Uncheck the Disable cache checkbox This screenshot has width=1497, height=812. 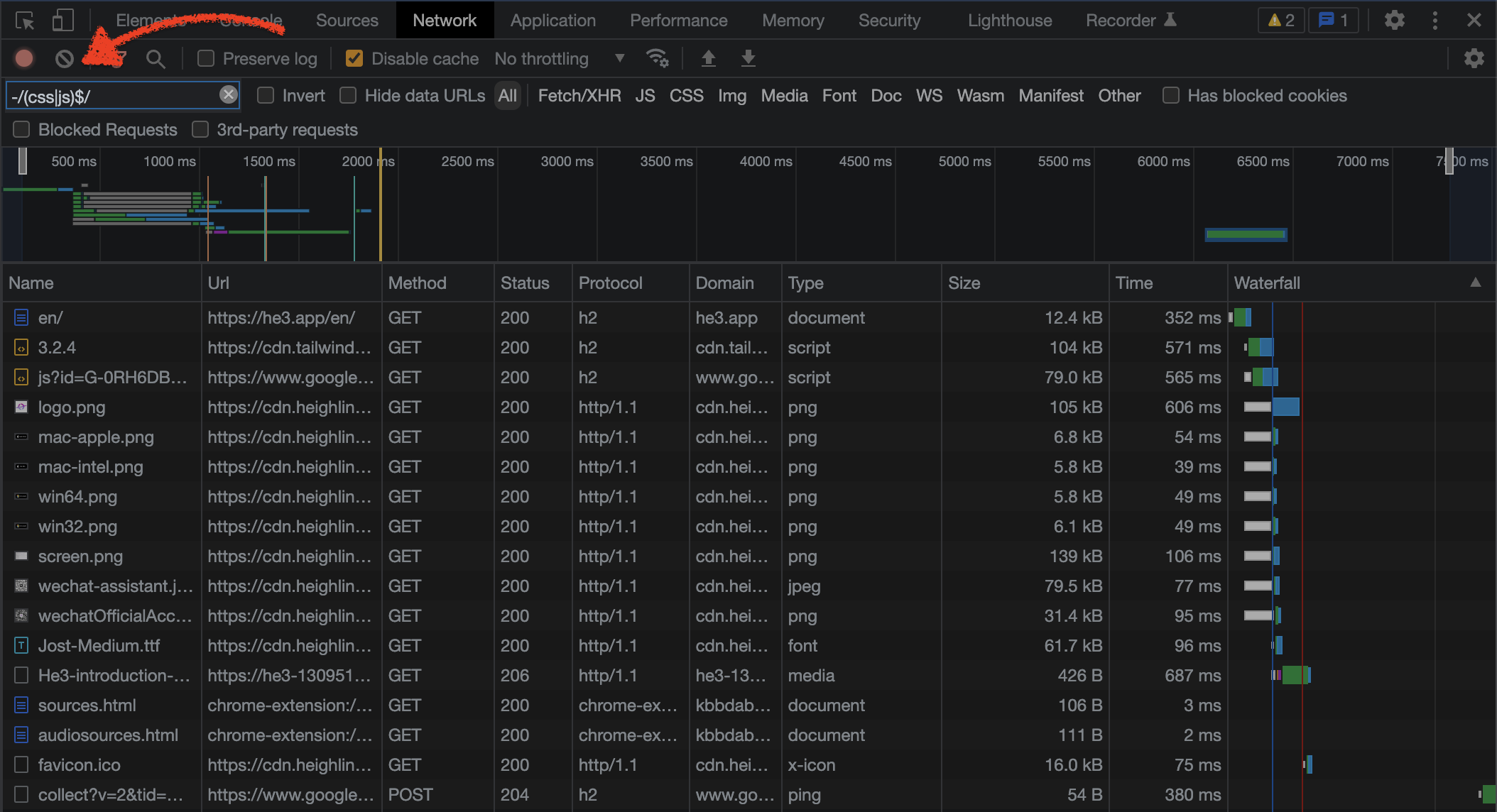point(354,58)
